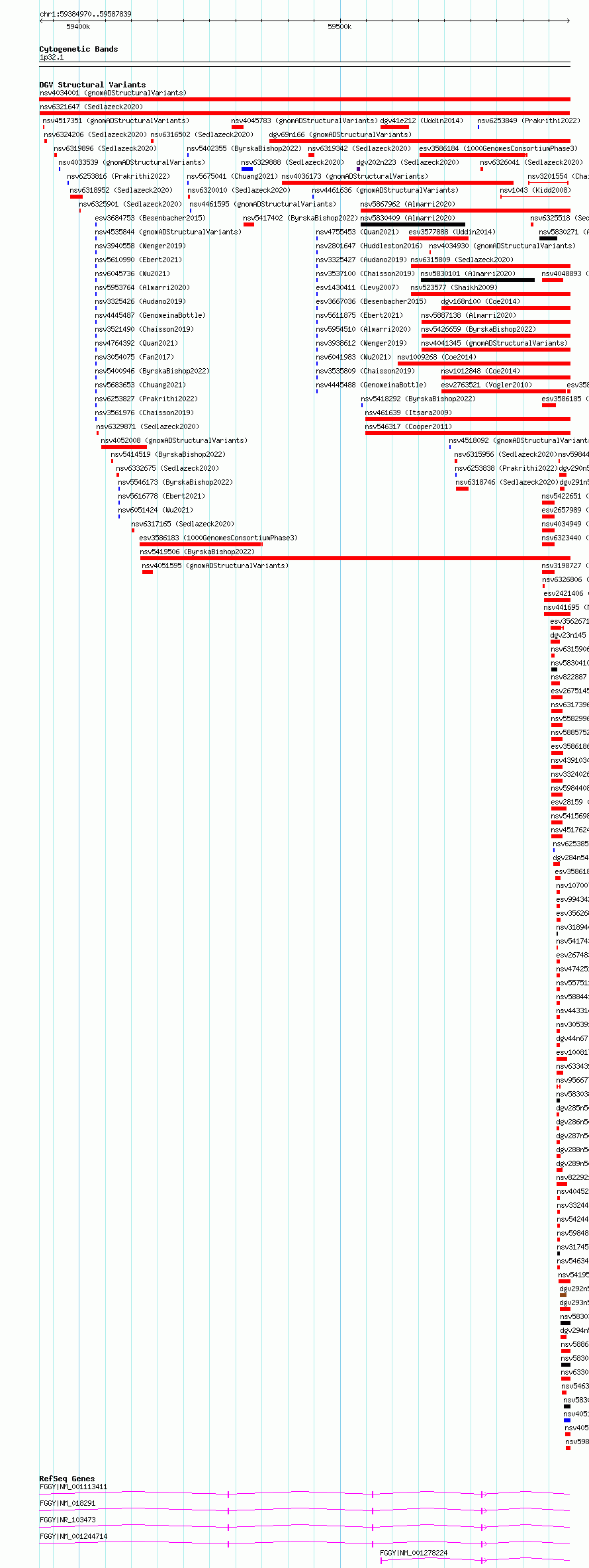The image size is (589, 1568).
Task: Click nsv5402355 (ByrskaBishop2022) label
Action: coord(244,148)
